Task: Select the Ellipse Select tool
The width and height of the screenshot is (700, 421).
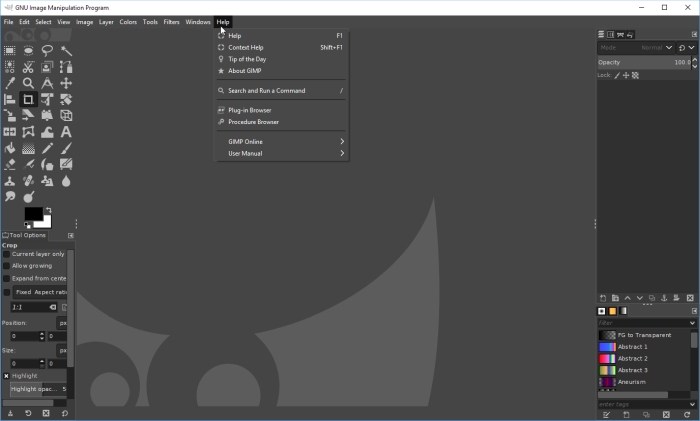Action: (28, 50)
